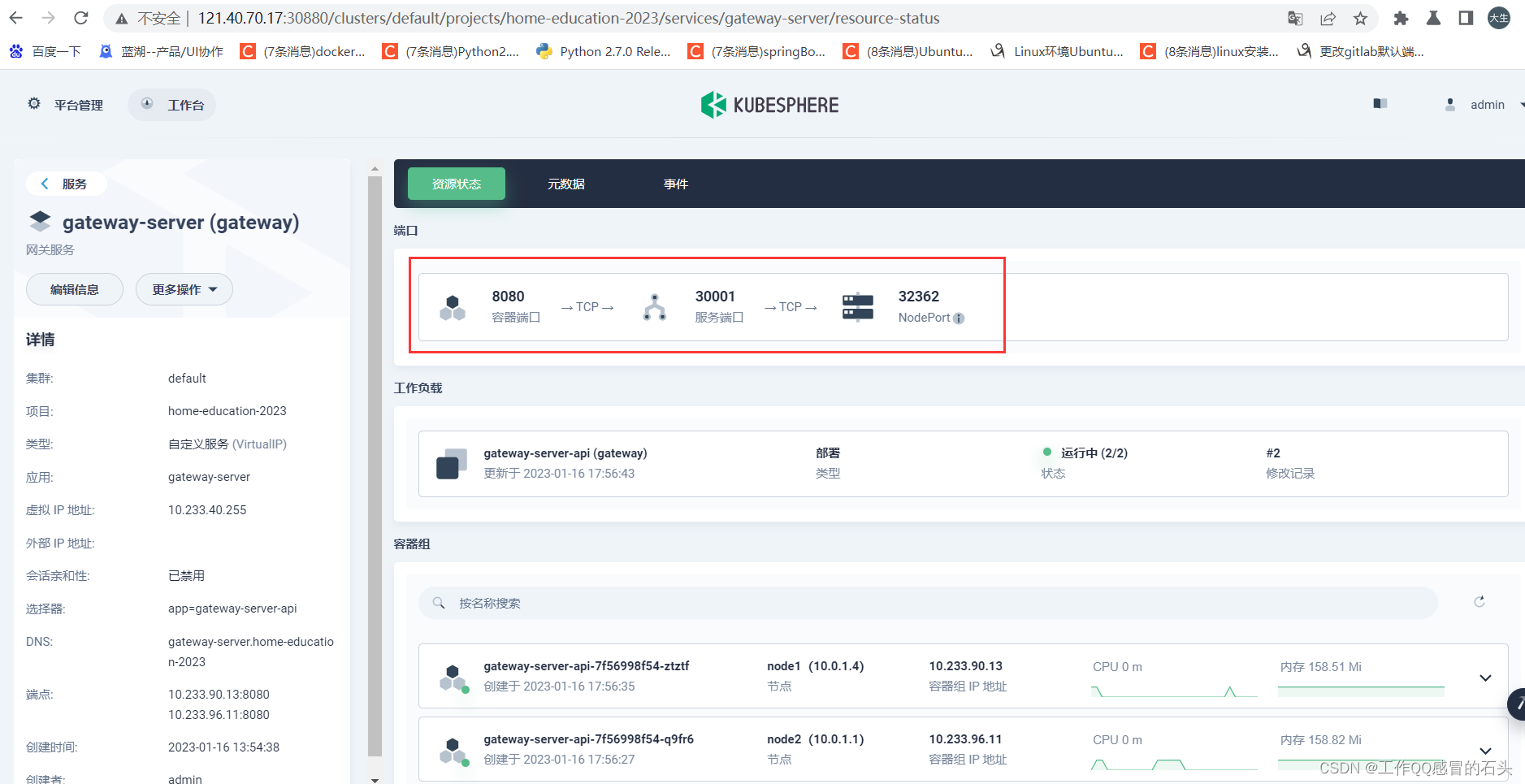Expand the gateway-server-api-7f56998f54-q9fr6 pod row
This screenshot has height=784, width=1525.
pos(1485,751)
